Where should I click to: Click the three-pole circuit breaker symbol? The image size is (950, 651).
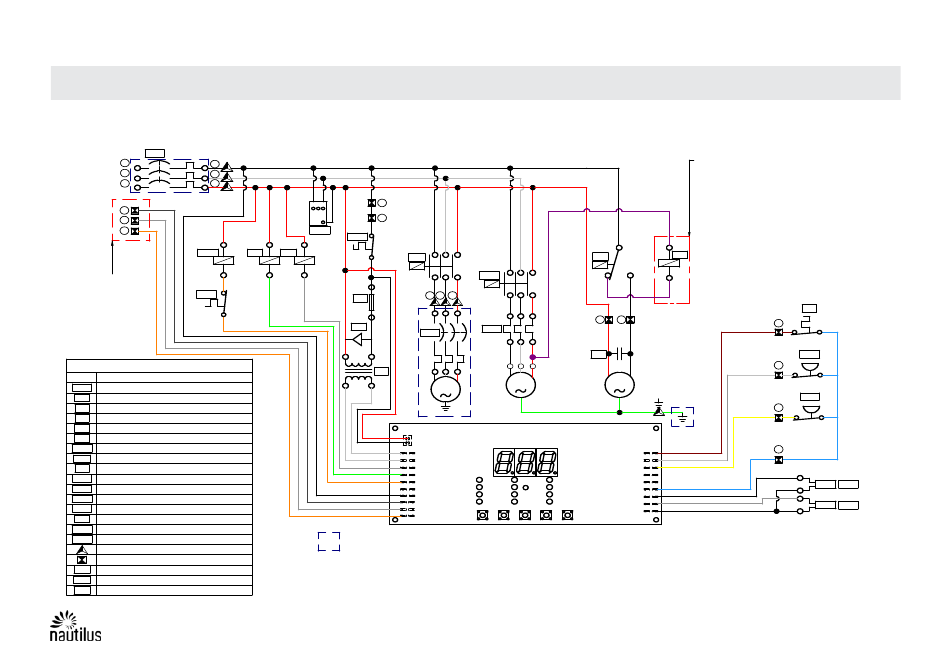point(170,176)
